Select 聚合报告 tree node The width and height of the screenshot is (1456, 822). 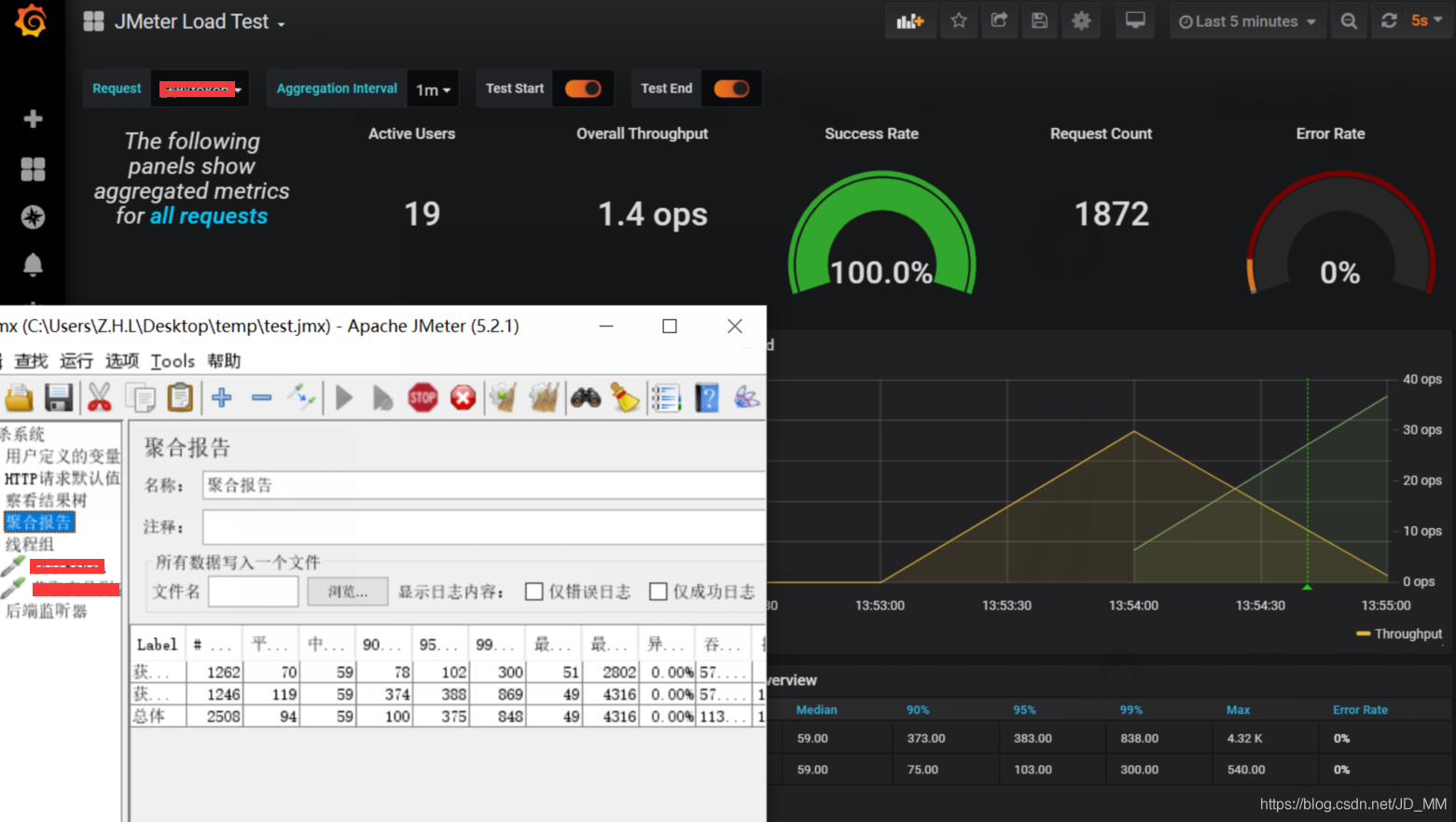(39, 522)
